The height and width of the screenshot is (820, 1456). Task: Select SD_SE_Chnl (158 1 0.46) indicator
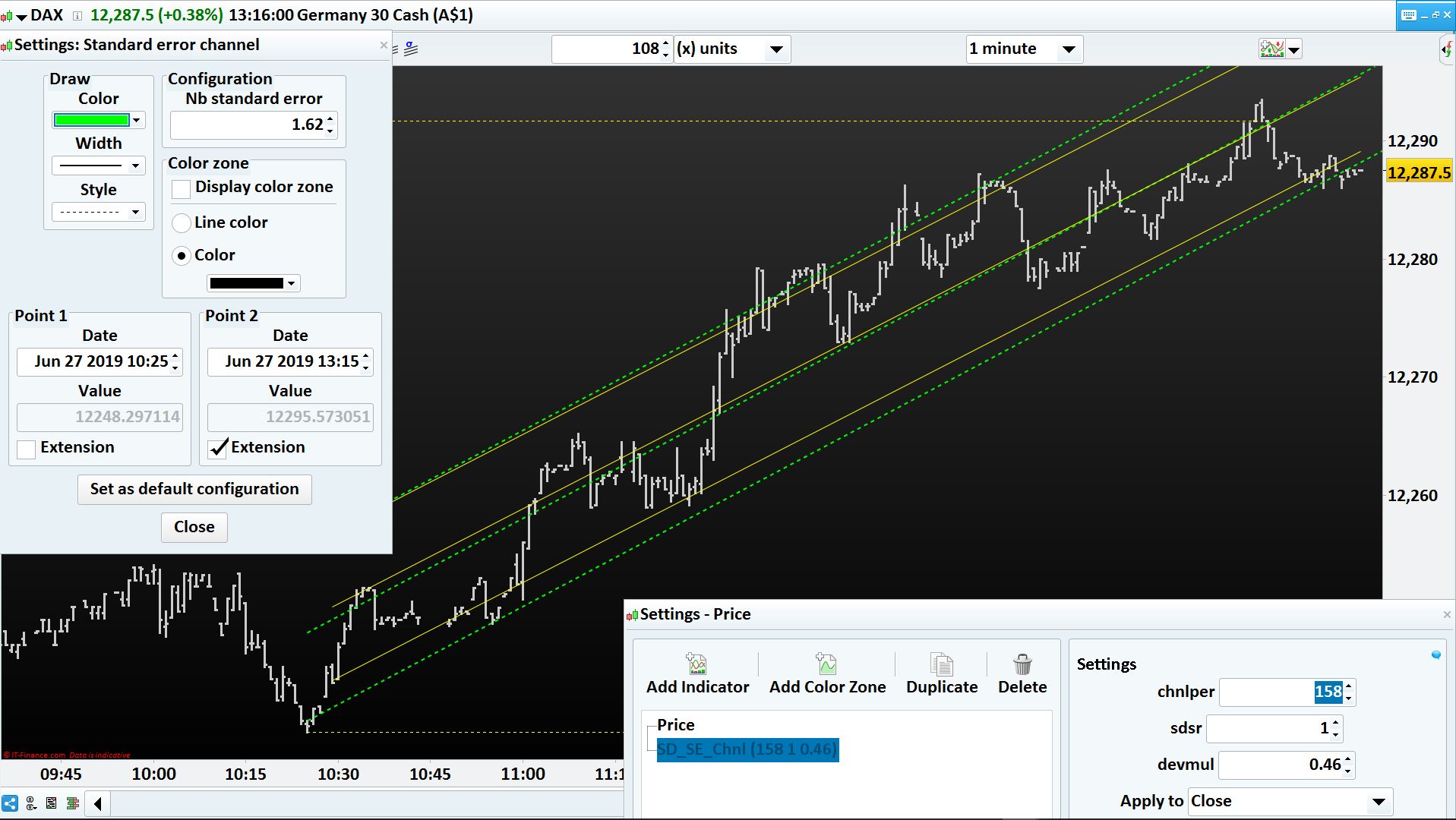[747, 749]
